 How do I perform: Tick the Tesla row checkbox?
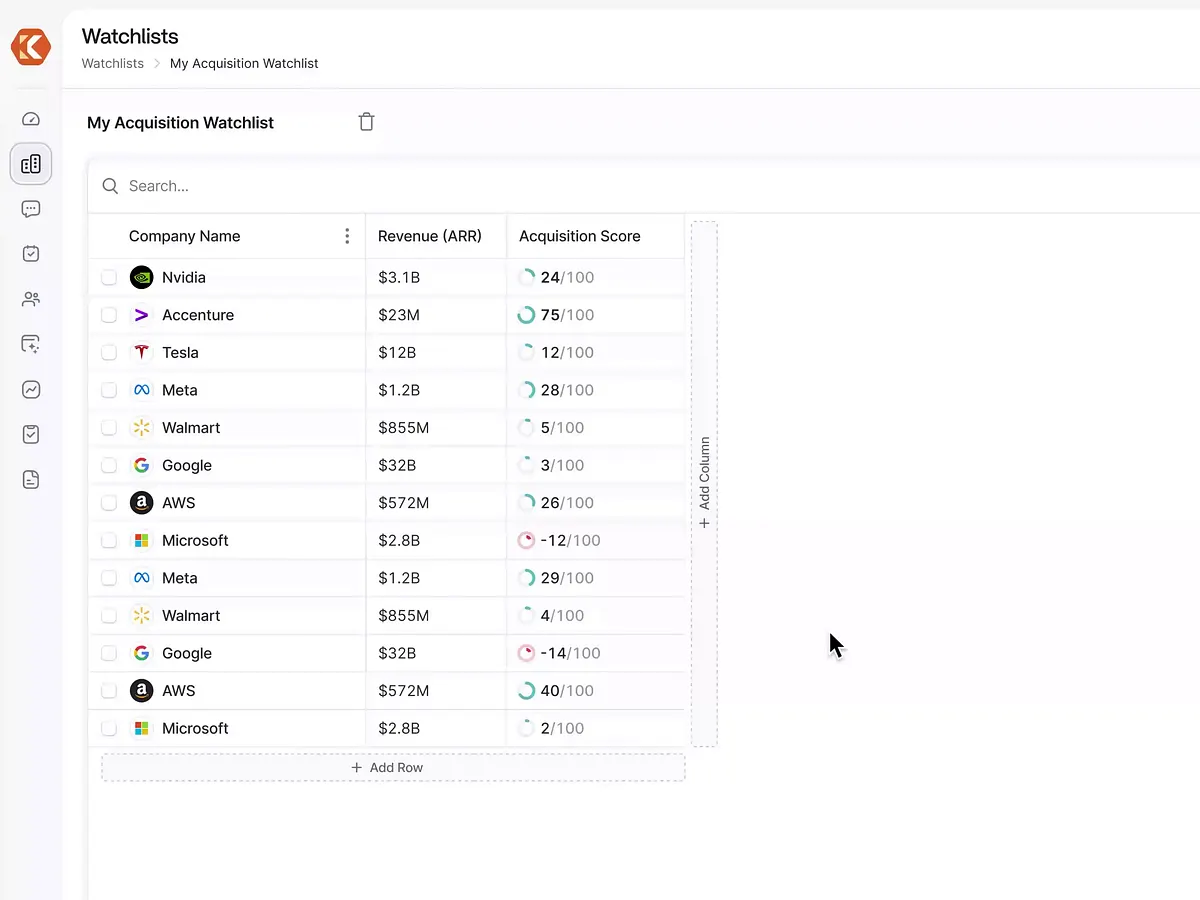pos(109,352)
